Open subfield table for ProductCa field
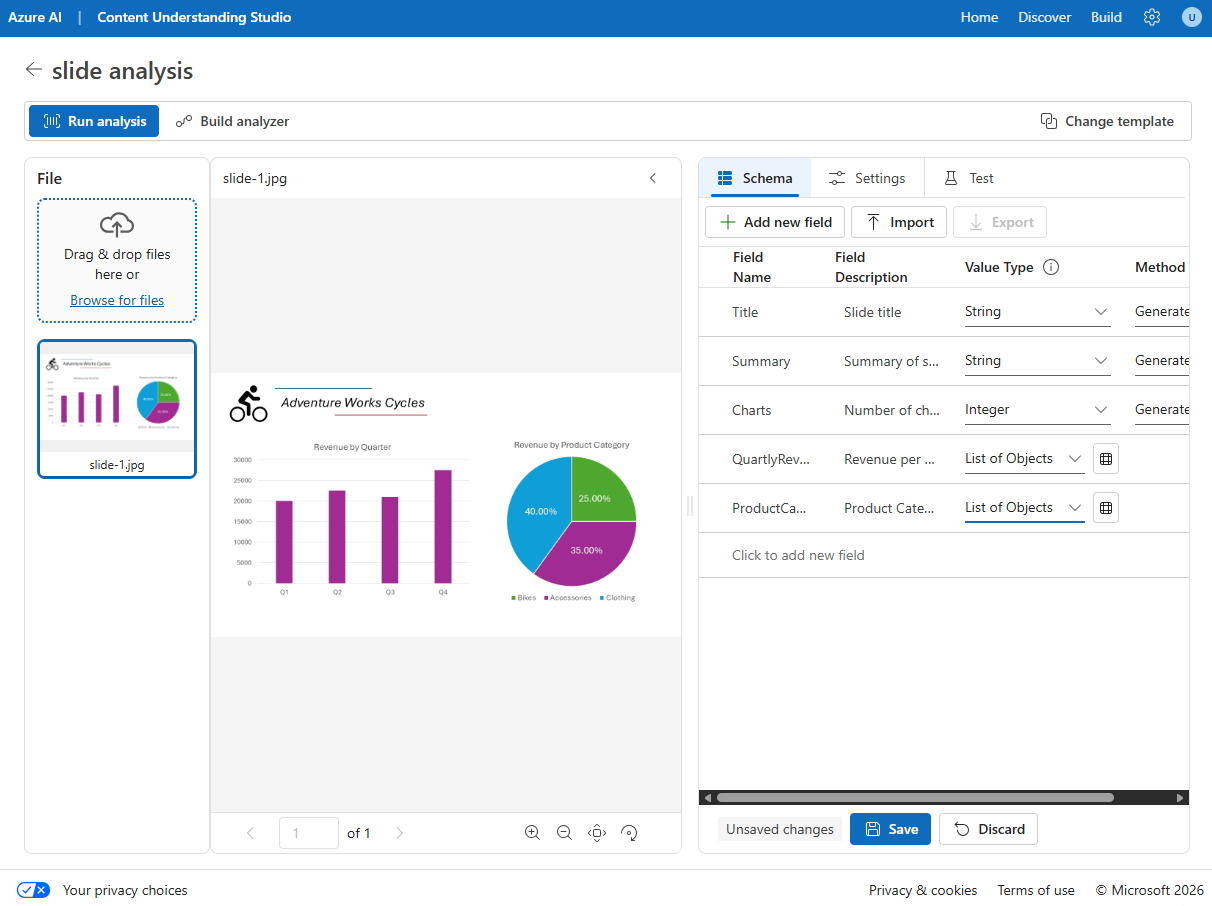 (1105, 507)
